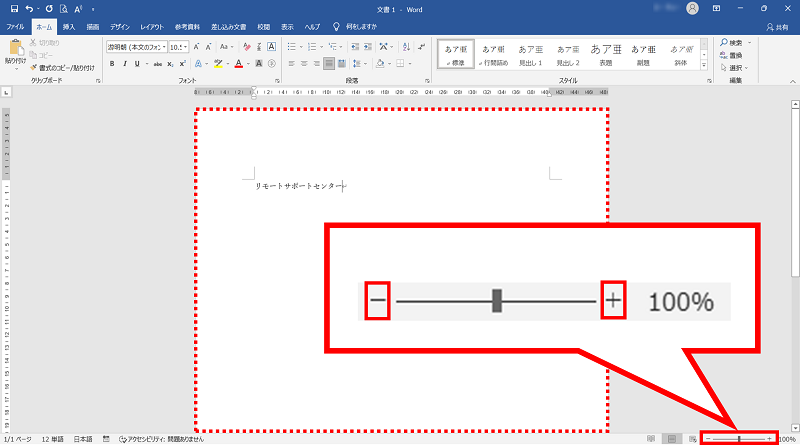Click the Save icon in quick access toolbar
The height and width of the screenshot is (445, 800).
click(x=14, y=9)
